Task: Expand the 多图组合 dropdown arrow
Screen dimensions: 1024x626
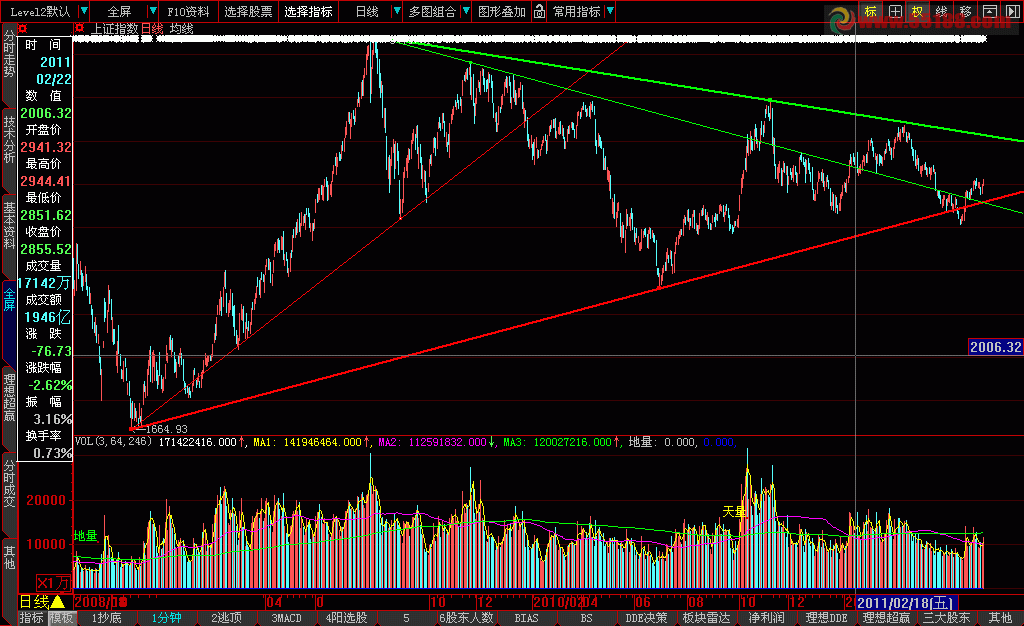Action: [466, 11]
